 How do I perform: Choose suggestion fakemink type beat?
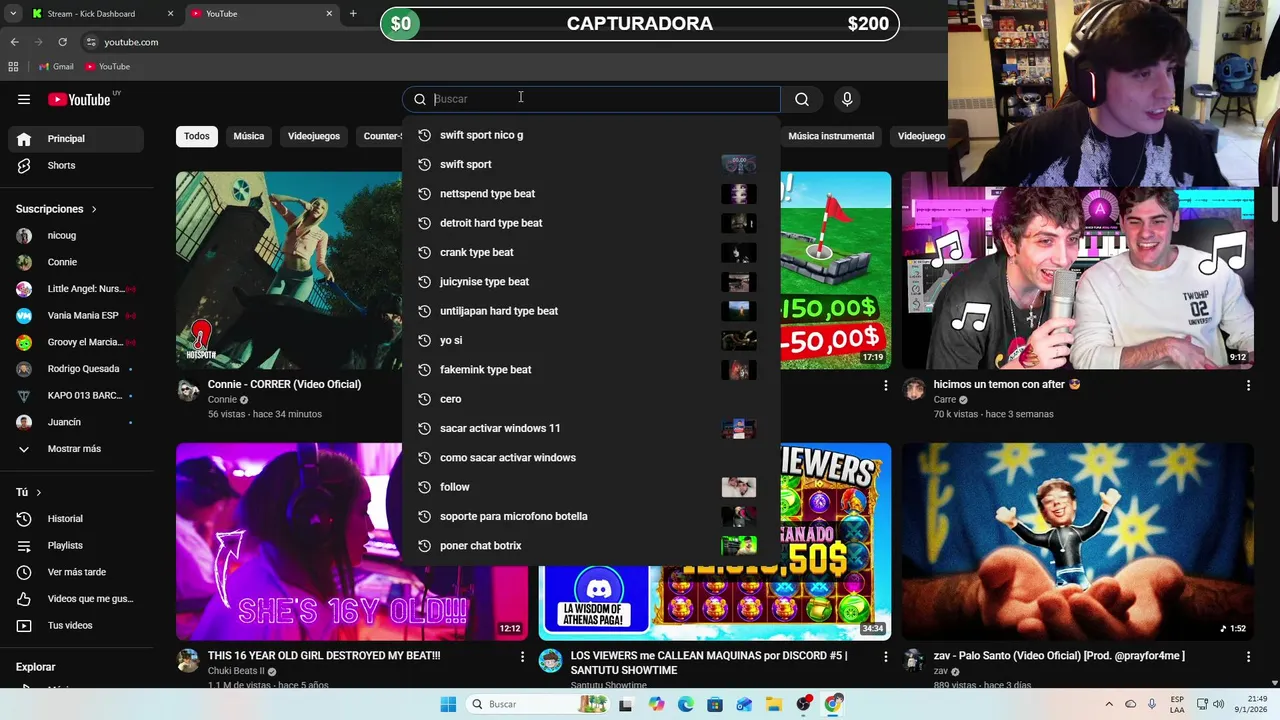(590, 370)
